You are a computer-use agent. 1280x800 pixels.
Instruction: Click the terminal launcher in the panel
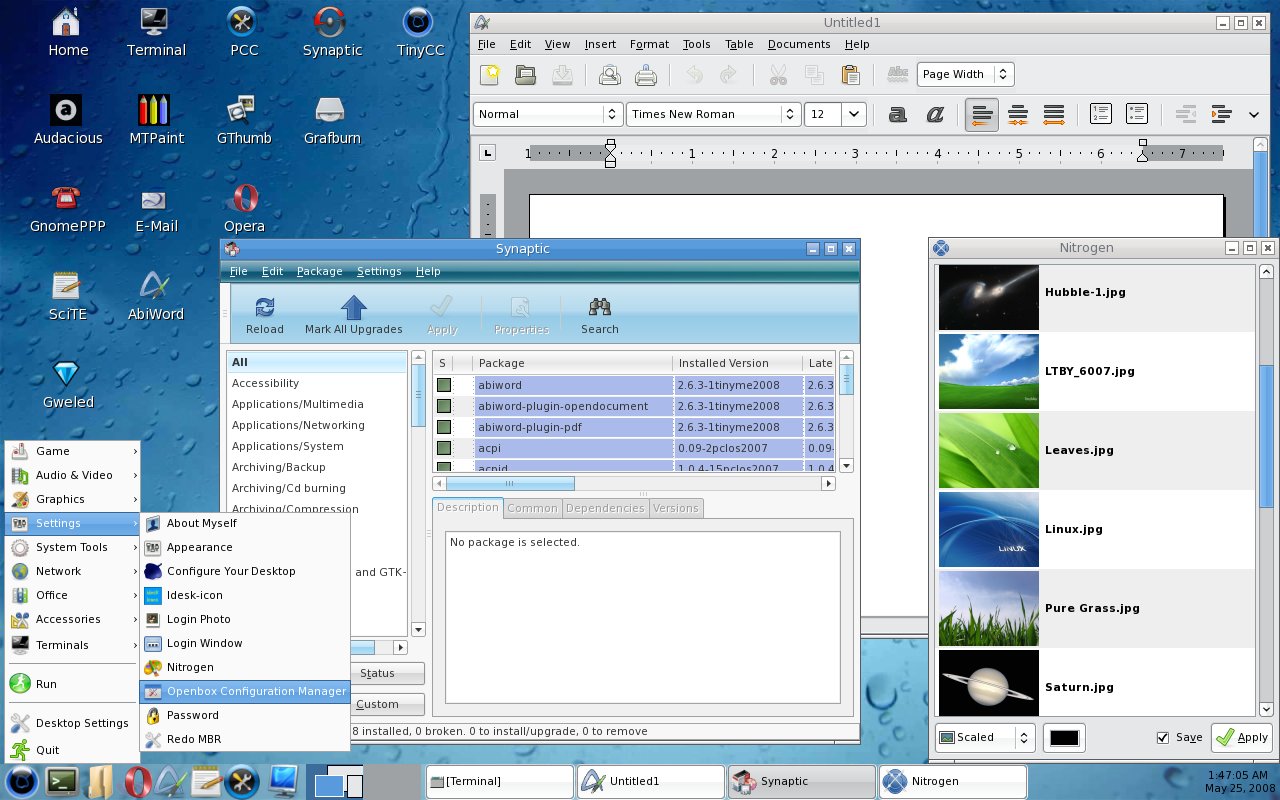[x=63, y=781]
